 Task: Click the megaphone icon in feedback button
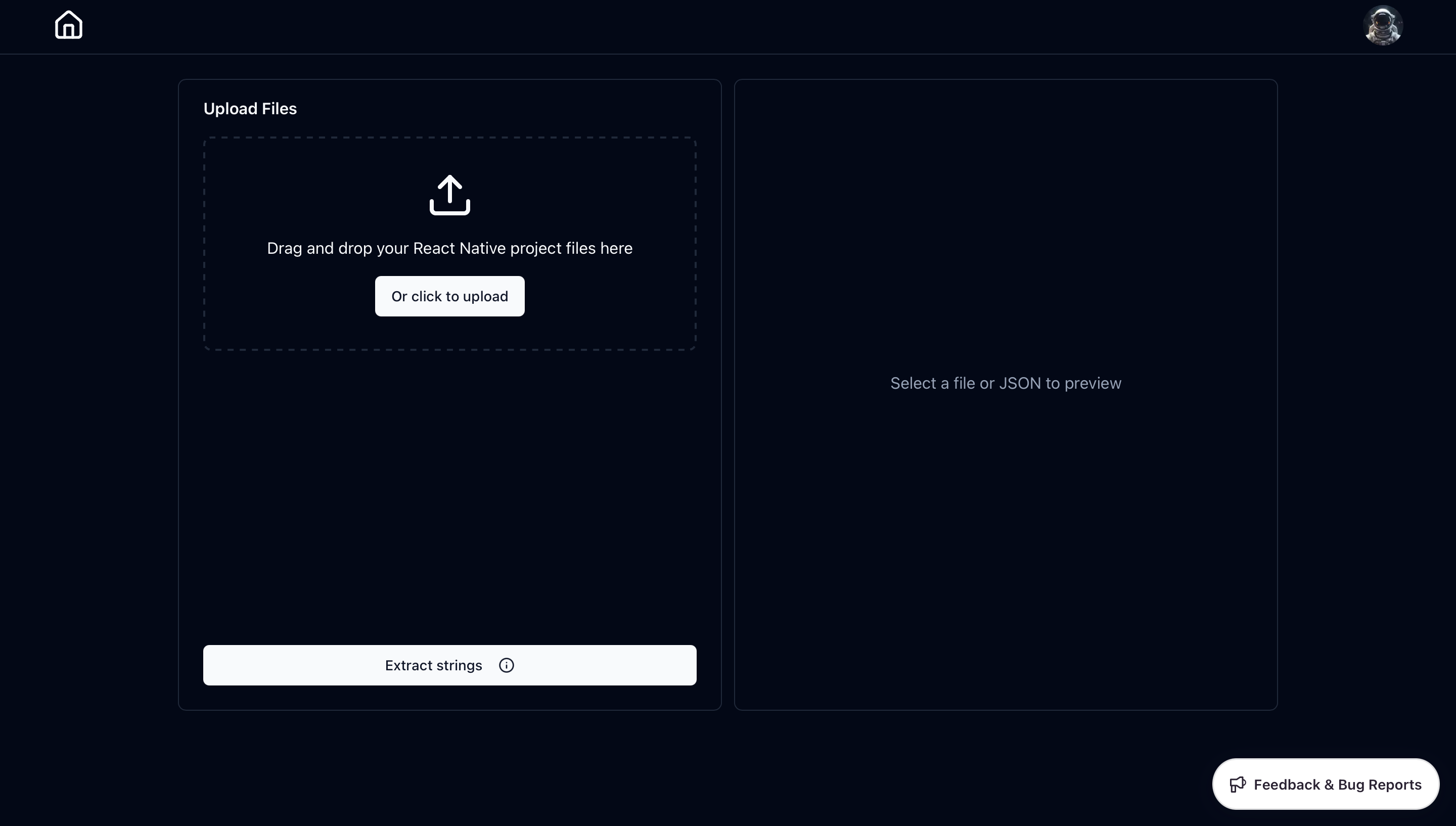(x=1237, y=784)
